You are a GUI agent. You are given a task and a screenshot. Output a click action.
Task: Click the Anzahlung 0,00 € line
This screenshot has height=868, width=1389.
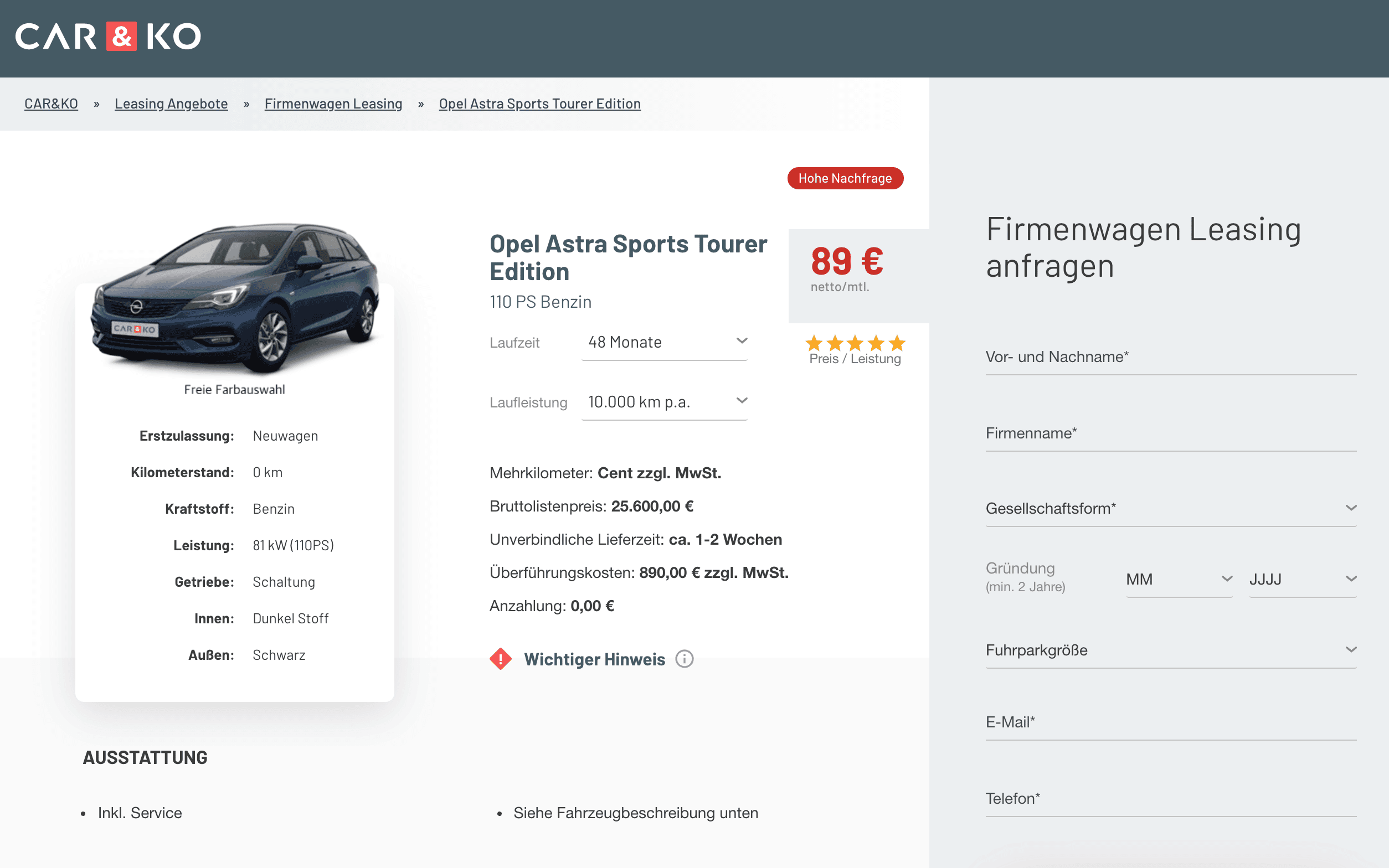tap(552, 606)
